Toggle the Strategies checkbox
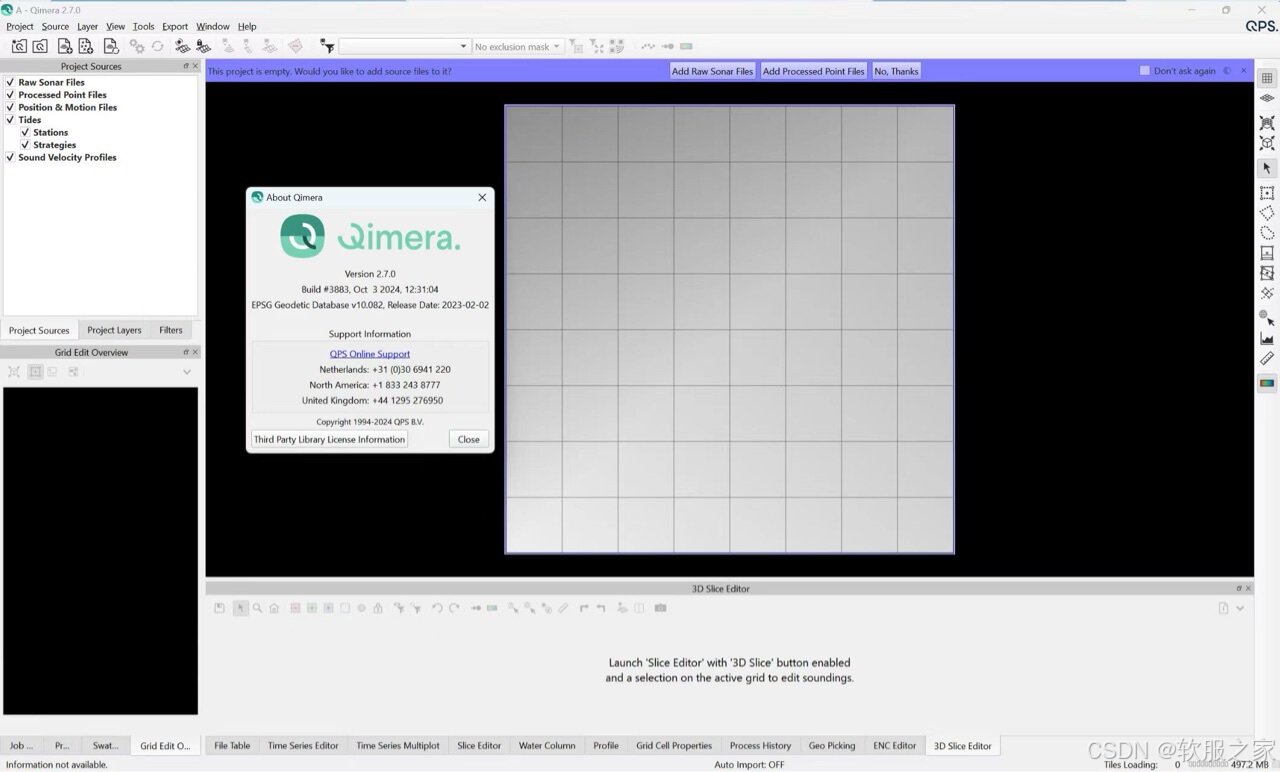 coord(25,145)
